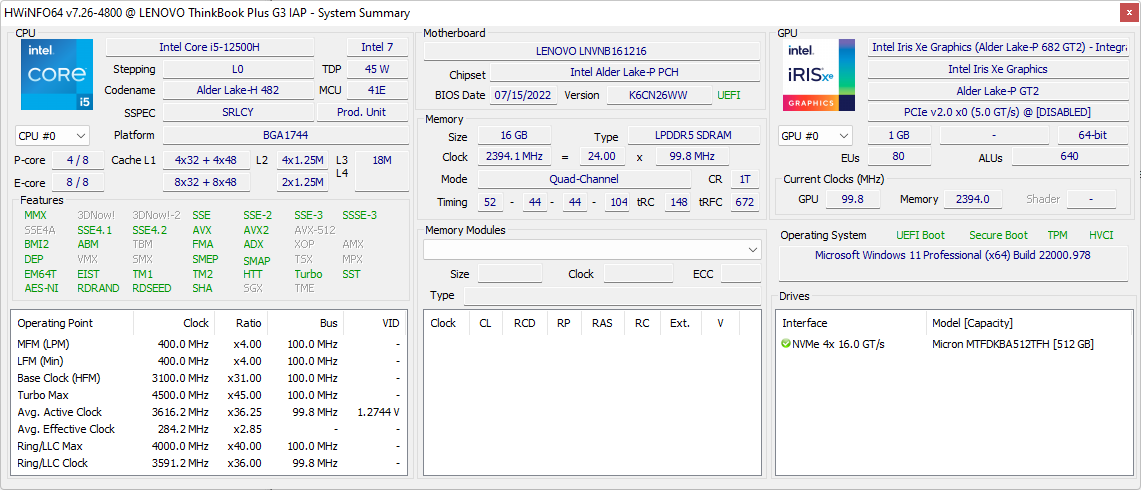This screenshot has height=490, width=1141.
Task: Select the MFM (LPM) row
Action: (210, 344)
